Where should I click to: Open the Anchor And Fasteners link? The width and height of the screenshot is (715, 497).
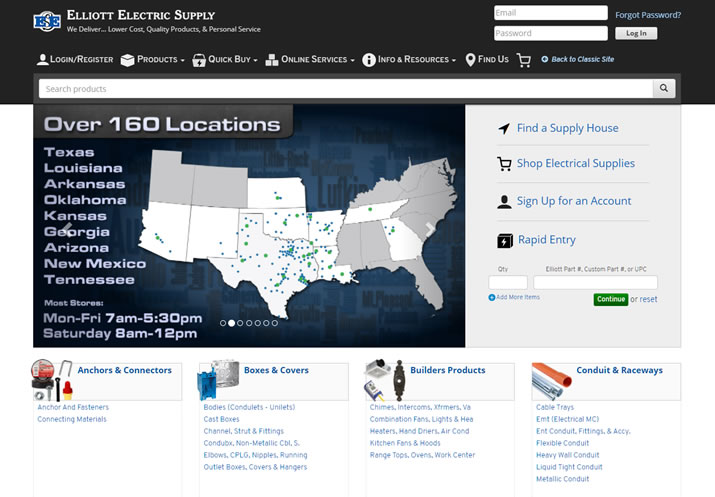coord(73,407)
